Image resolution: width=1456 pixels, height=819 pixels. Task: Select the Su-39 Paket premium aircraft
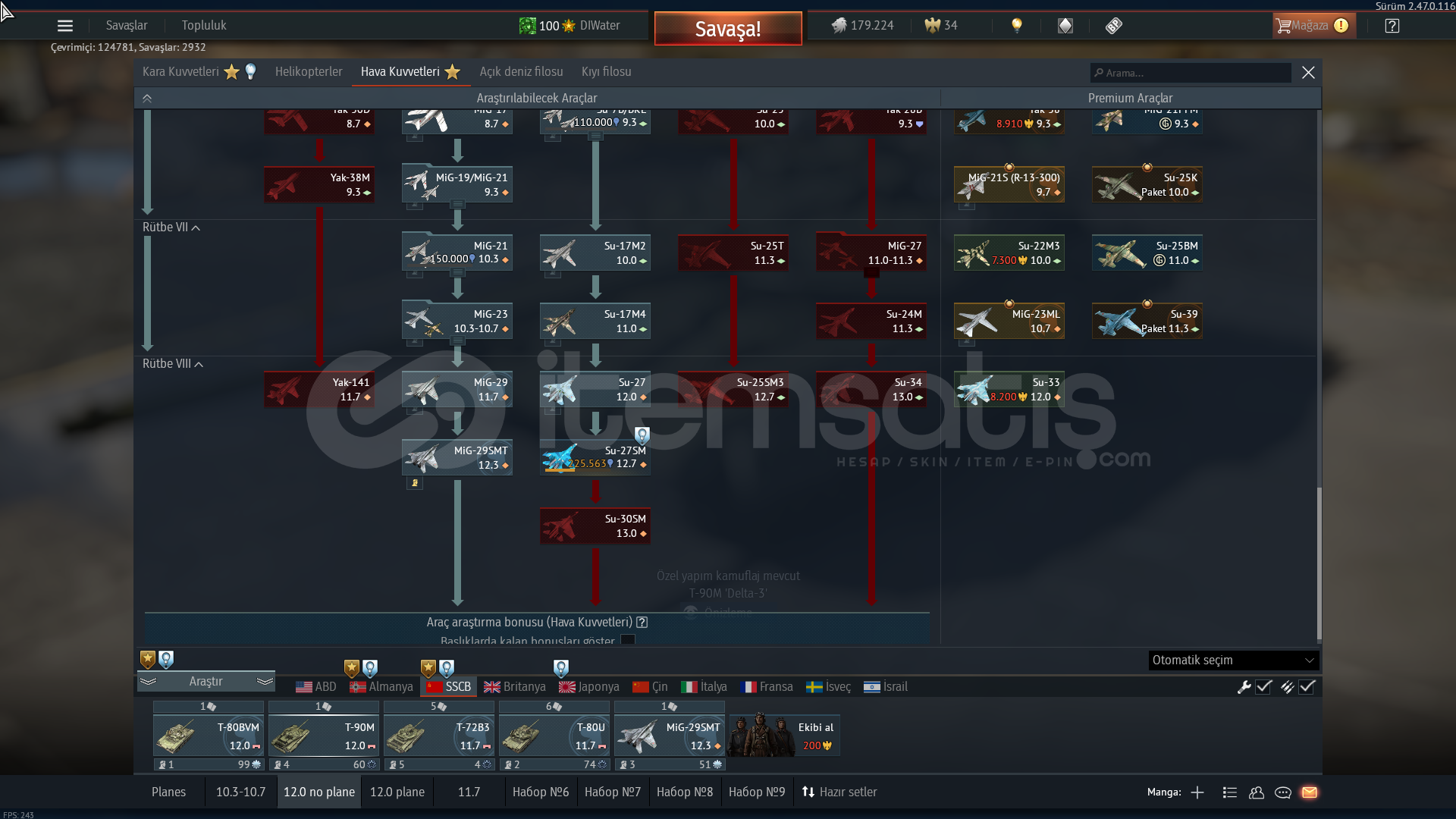point(1147,322)
